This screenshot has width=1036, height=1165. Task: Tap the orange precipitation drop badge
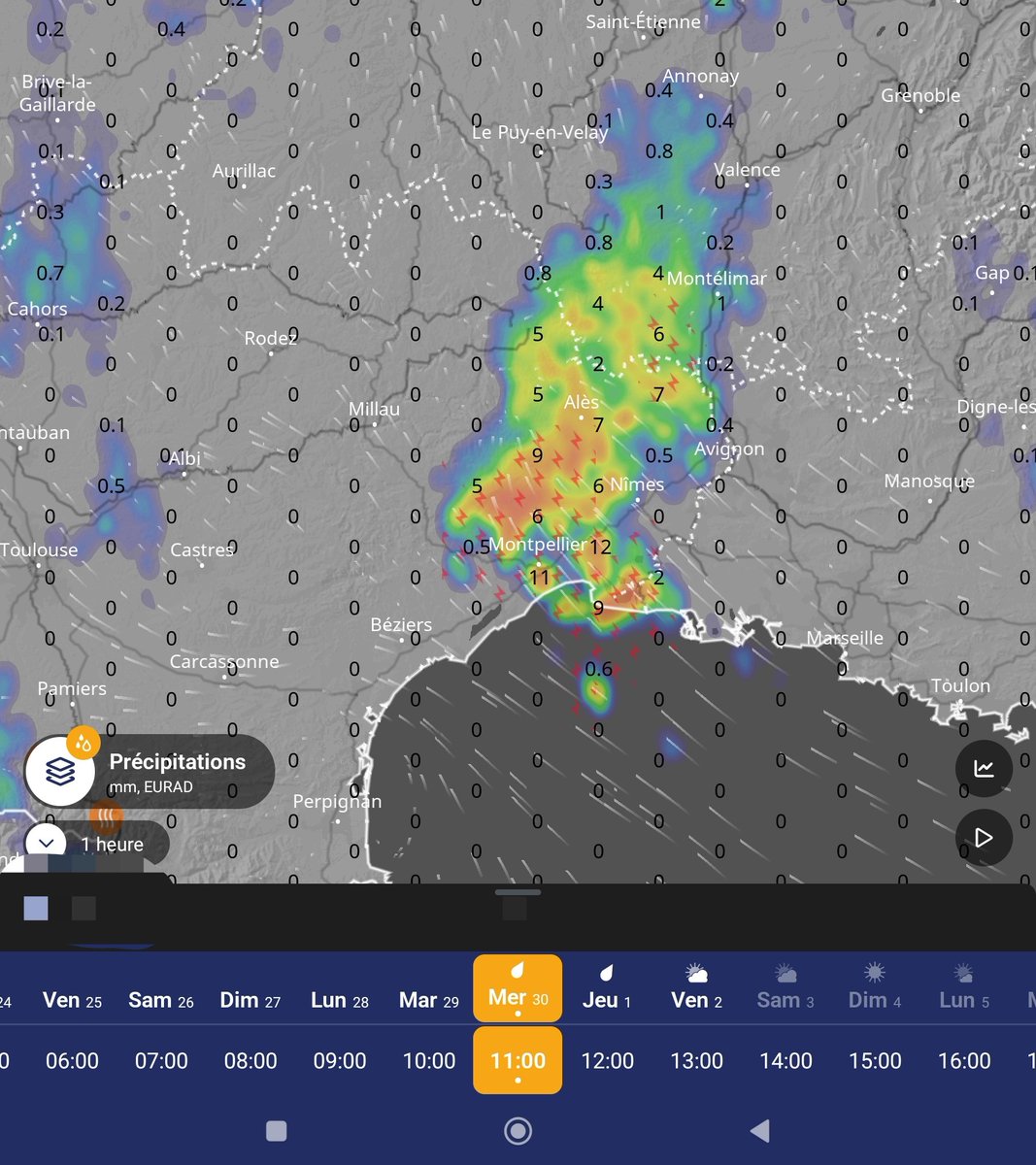click(x=84, y=743)
